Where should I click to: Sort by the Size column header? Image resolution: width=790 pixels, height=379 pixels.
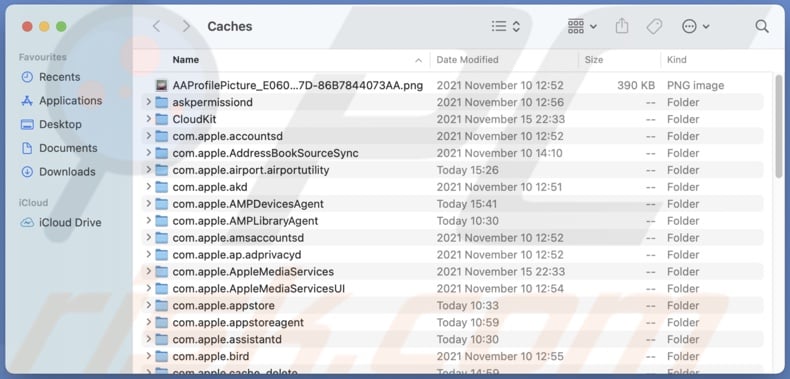(x=594, y=59)
